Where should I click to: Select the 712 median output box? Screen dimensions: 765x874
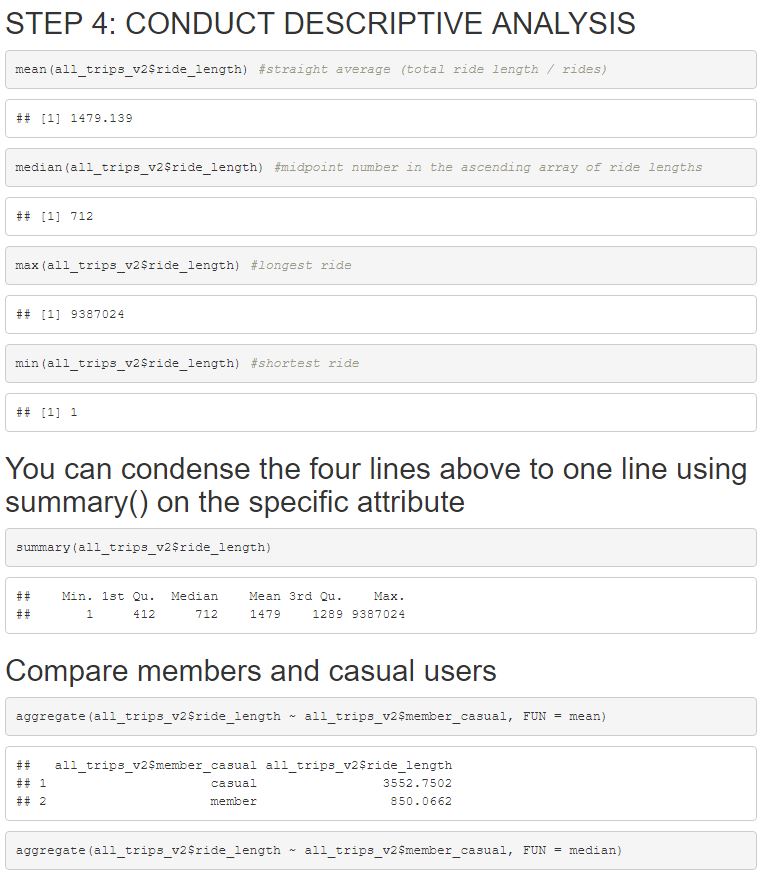tap(380, 216)
